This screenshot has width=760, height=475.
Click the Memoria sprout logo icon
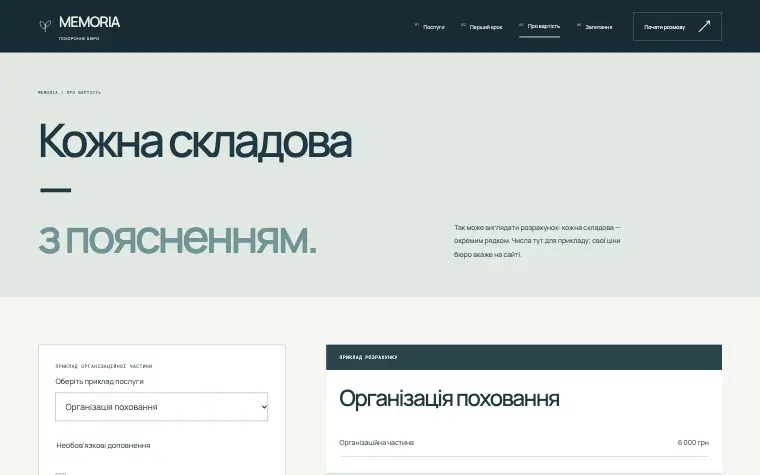coord(45,25)
